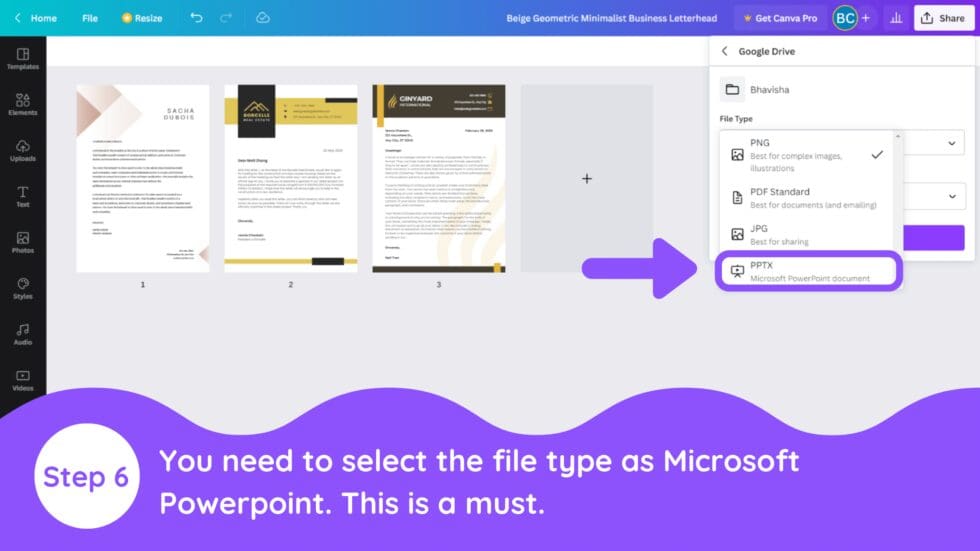Click the Redo arrow icon

[x=226, y=17]
